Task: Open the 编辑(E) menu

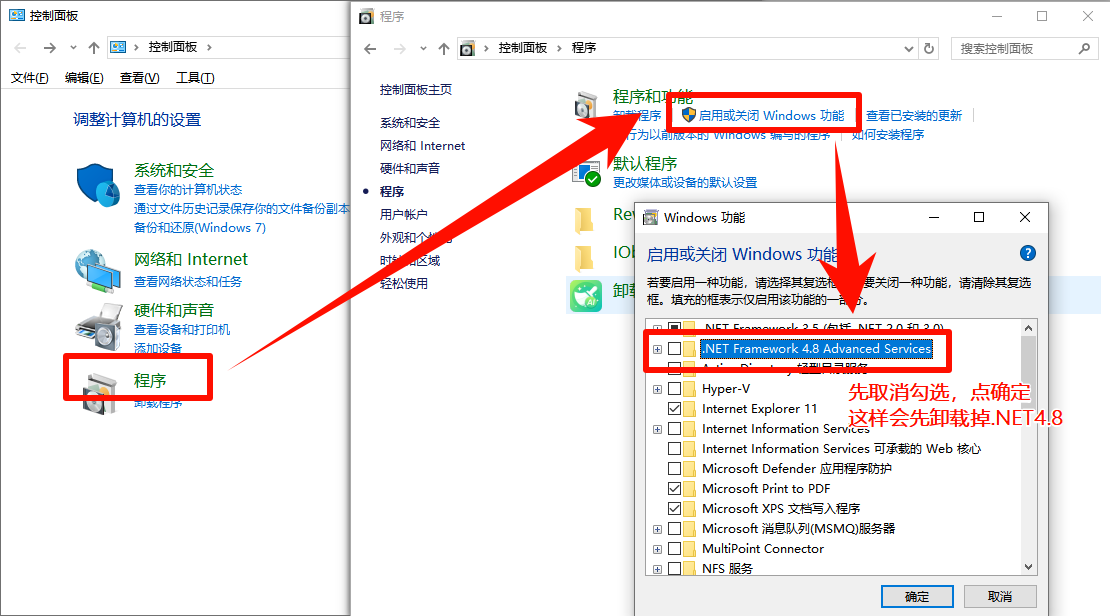Action: click(84, 78)
